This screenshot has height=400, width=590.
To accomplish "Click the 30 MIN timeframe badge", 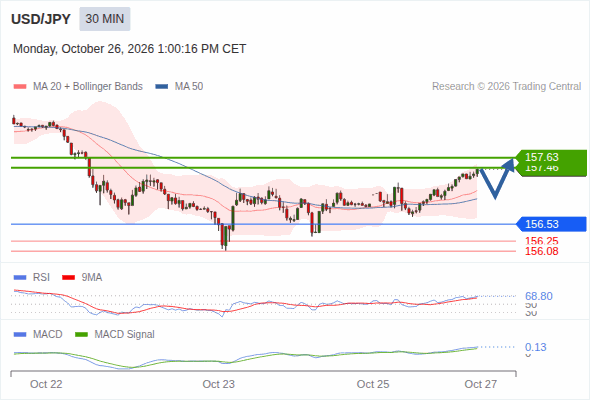I will (105, 19).
